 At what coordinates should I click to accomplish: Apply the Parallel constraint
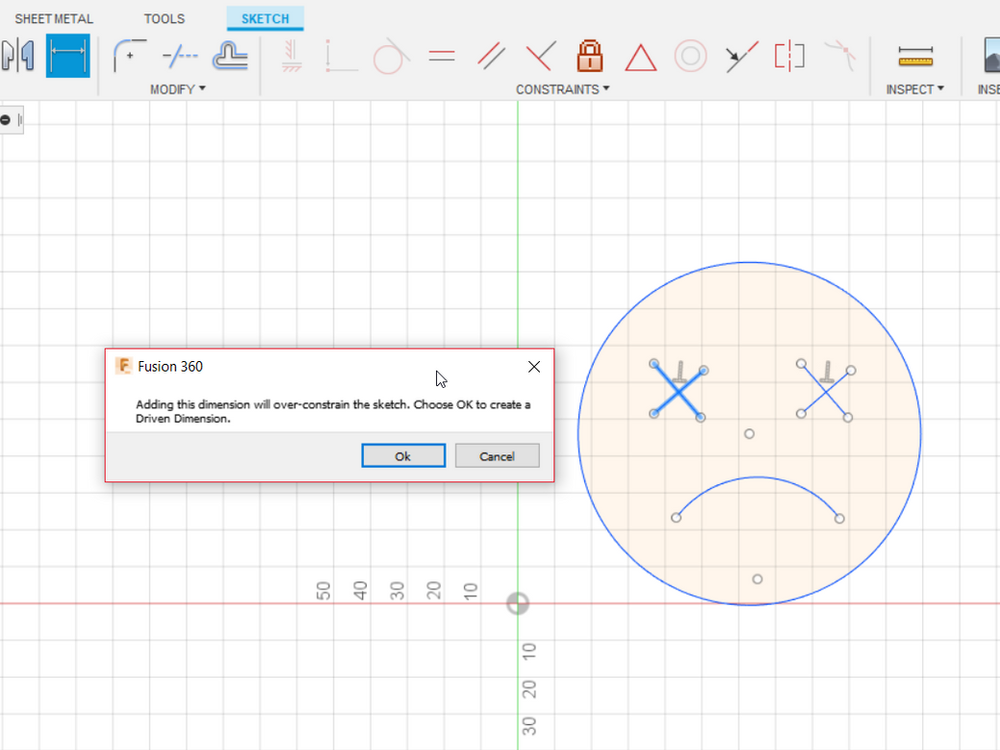pyautogui.click(x=491, y=56)
